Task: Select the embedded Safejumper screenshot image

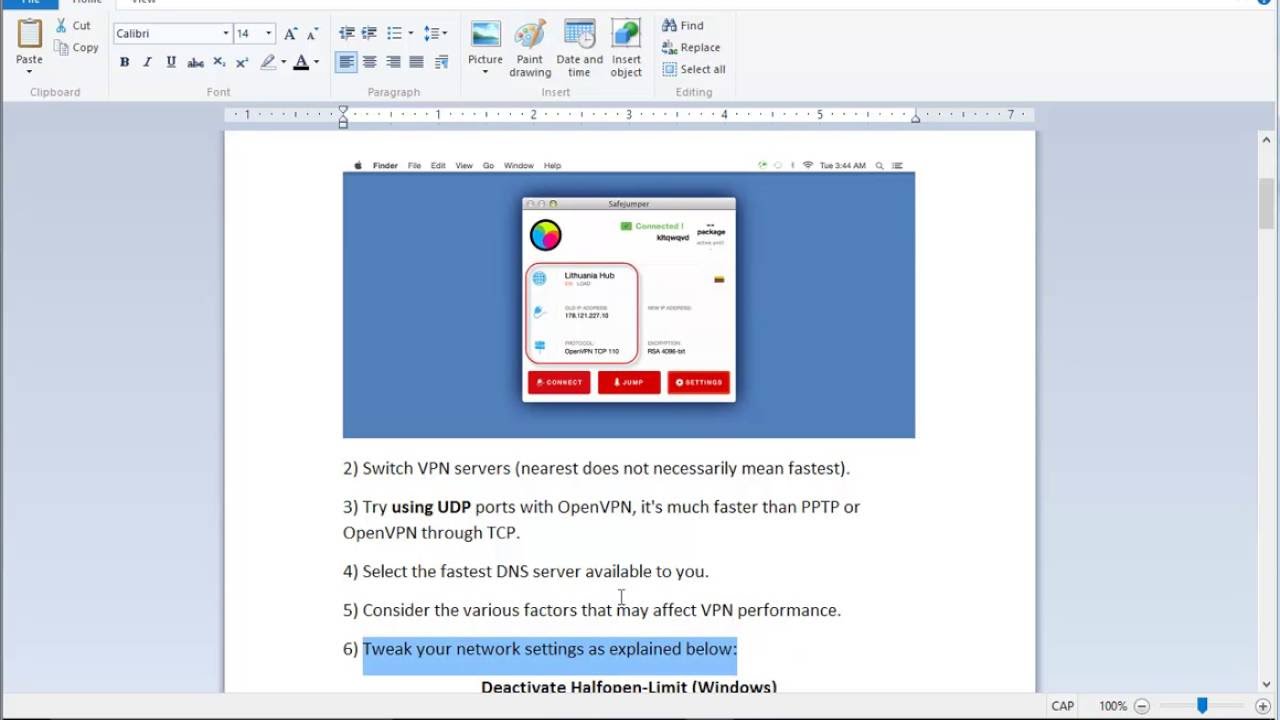Action: point(629,298)
